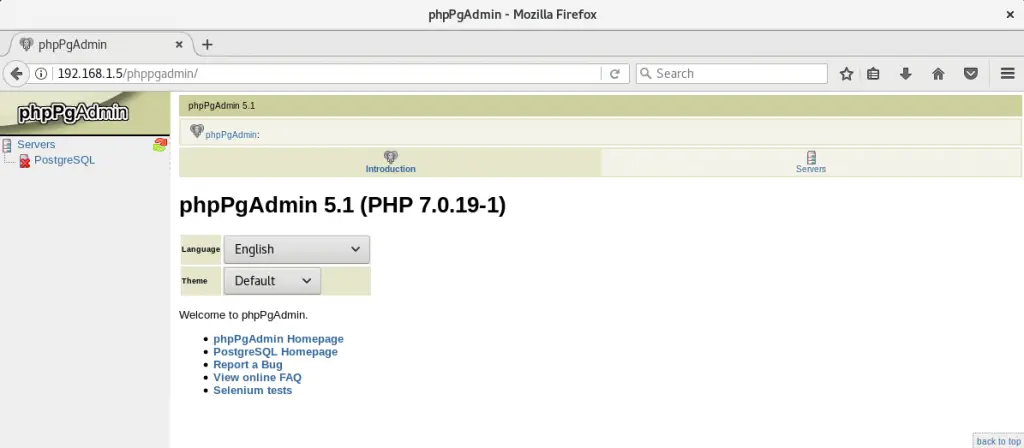
Task: Click the Theme label text
Action: (194, 281)
